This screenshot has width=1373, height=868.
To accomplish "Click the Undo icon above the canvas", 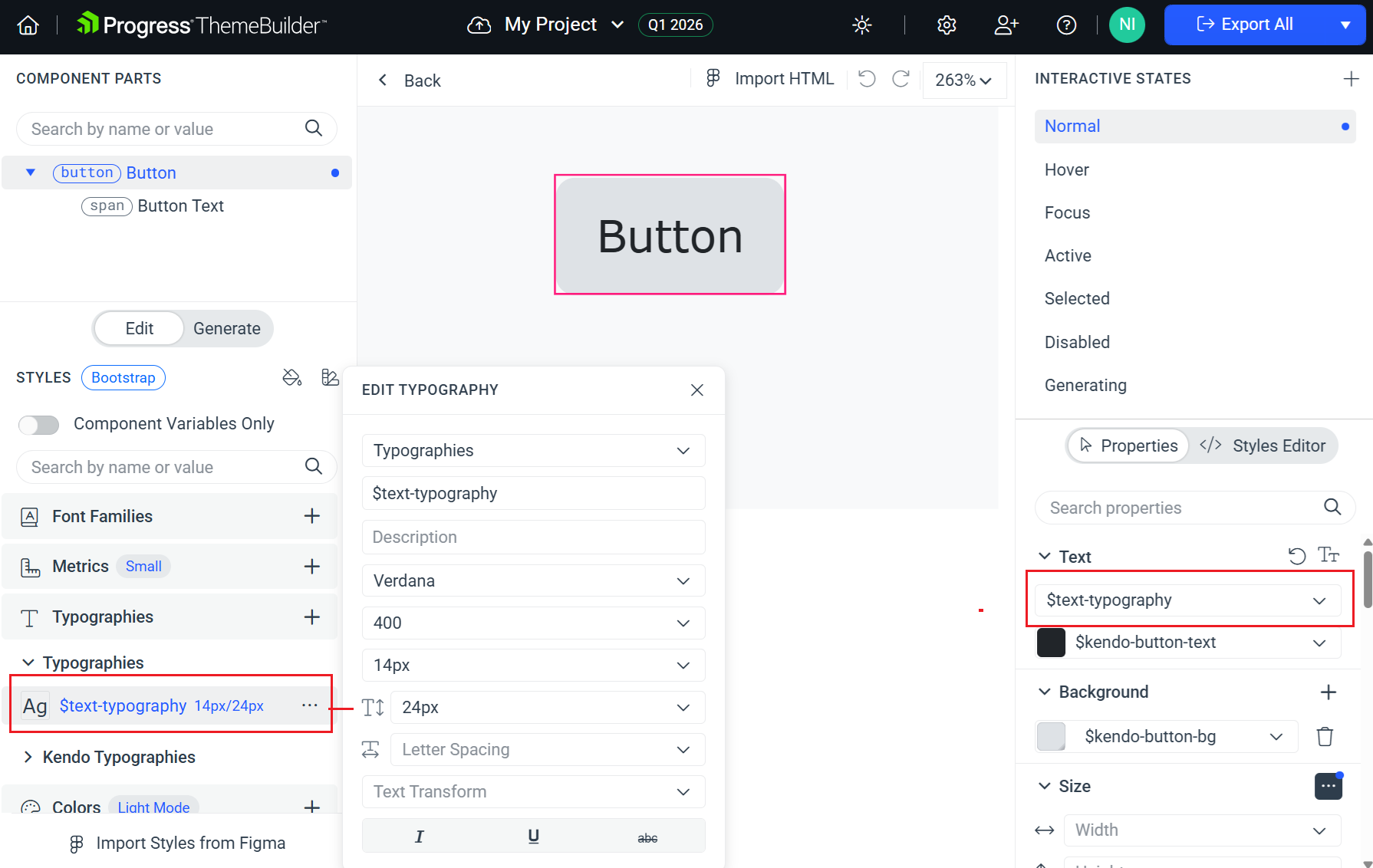I will 866,79.
